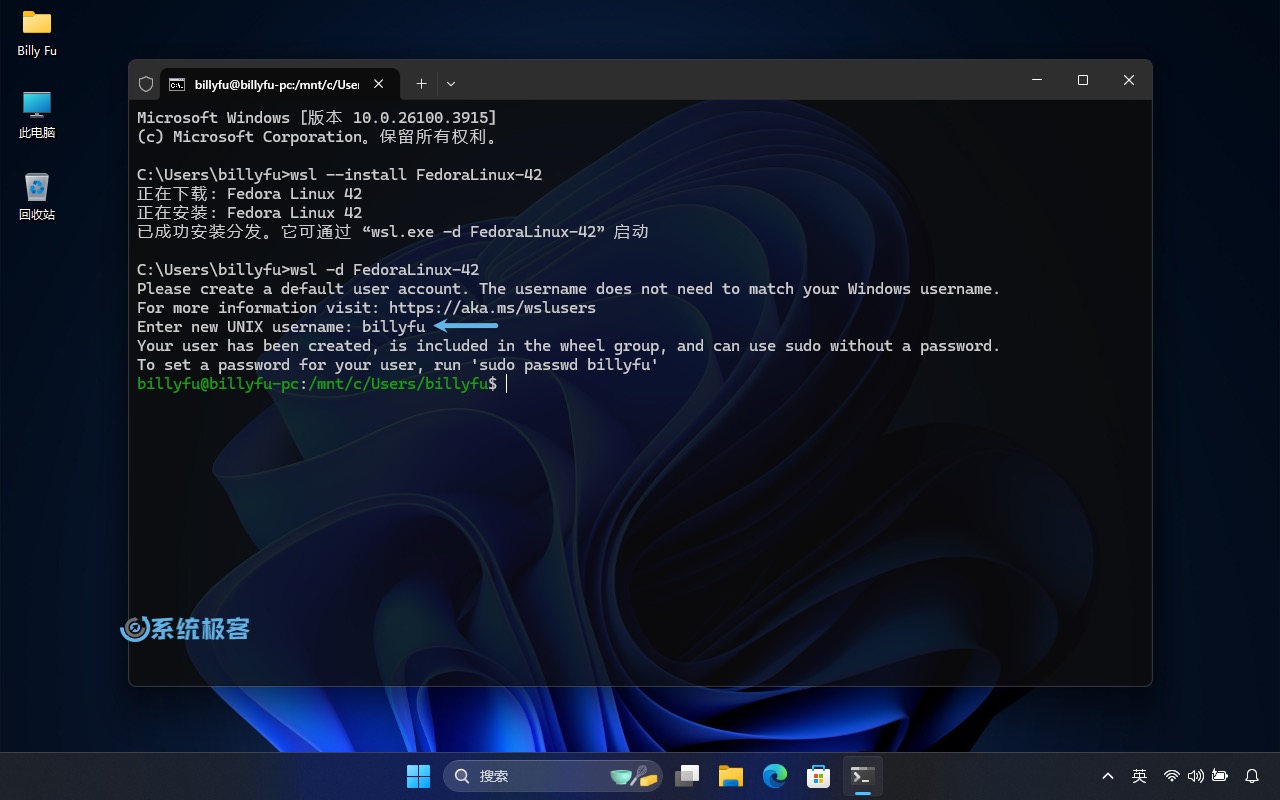Open Microsoft Store from the taskbar
Viewport: 1280px width, 800px height.
[x=819, y=776]
